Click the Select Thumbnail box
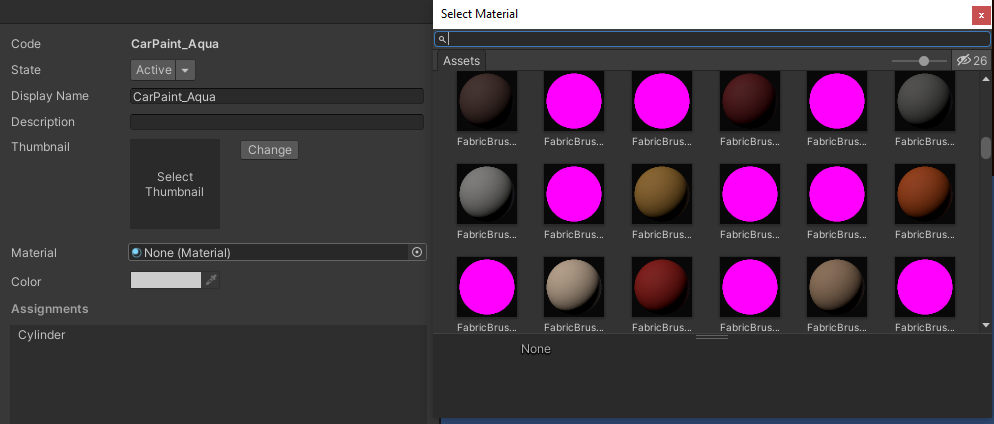The height and width of the screenshot is (424, 994). (175, 184)
